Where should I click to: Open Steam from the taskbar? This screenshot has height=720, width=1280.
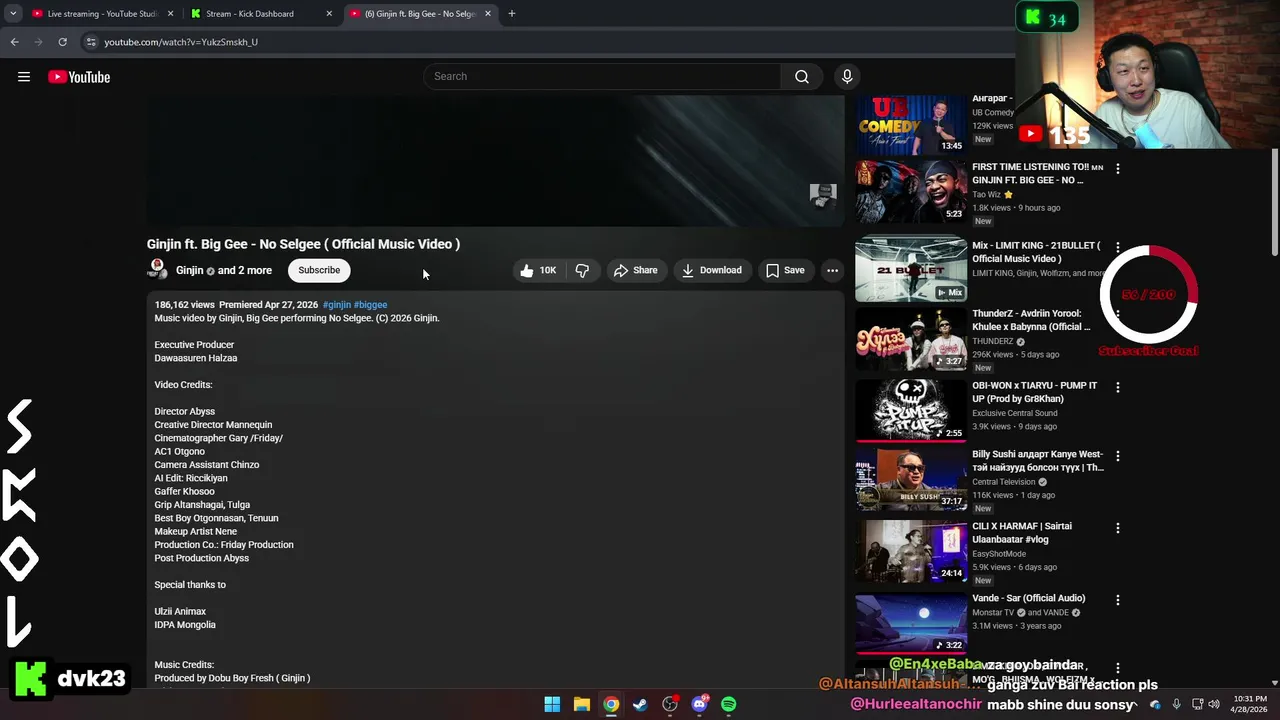640,704
